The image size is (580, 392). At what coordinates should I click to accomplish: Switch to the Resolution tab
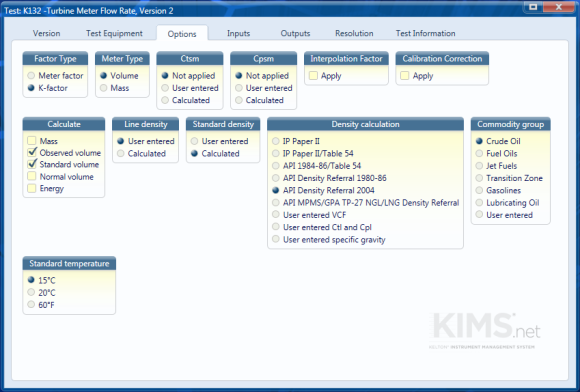click(x=354, y=33)
